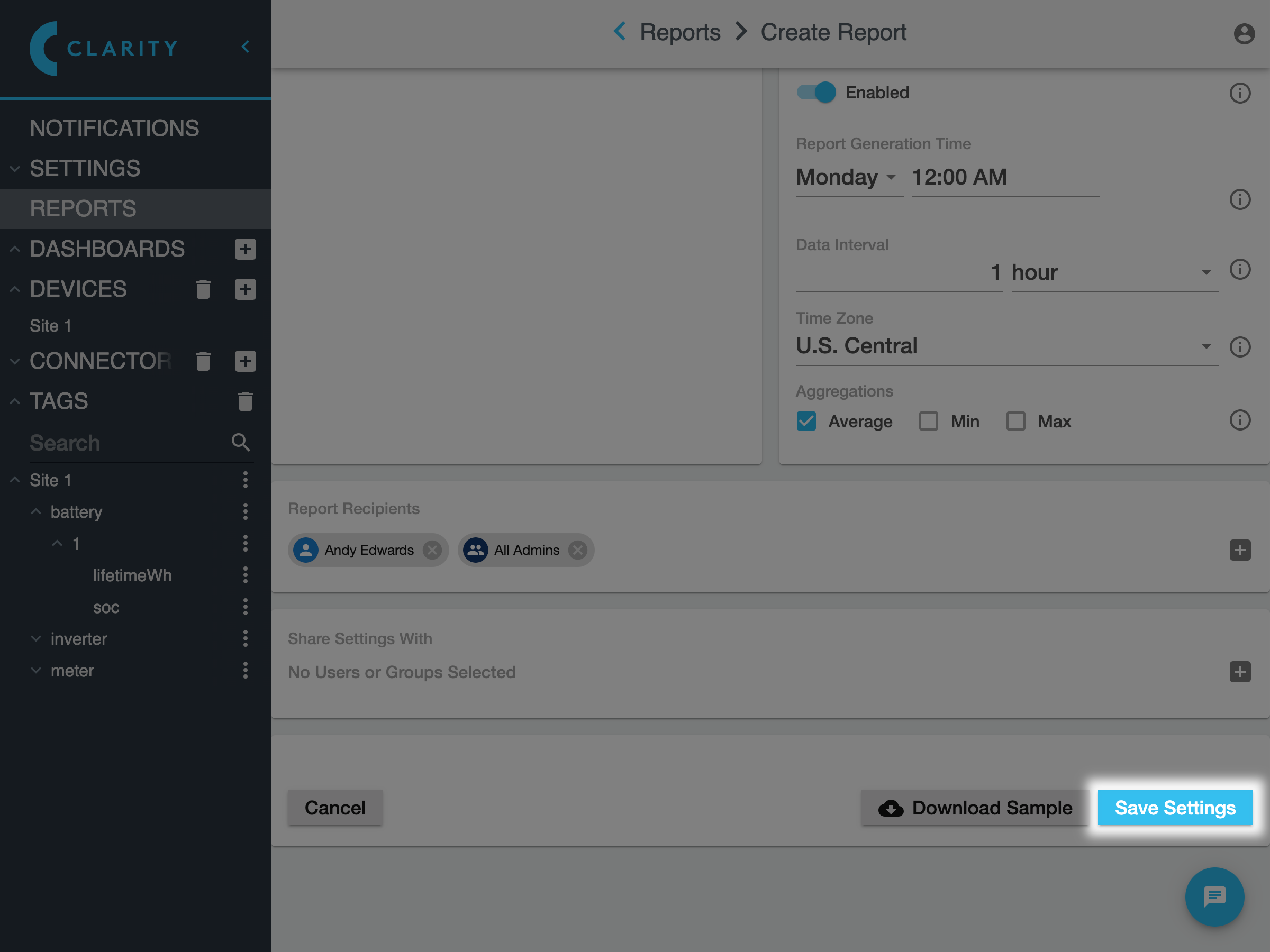Expand the inverter tree node
The width and height of the screenshot is (1270, 952).
(36, 639)
